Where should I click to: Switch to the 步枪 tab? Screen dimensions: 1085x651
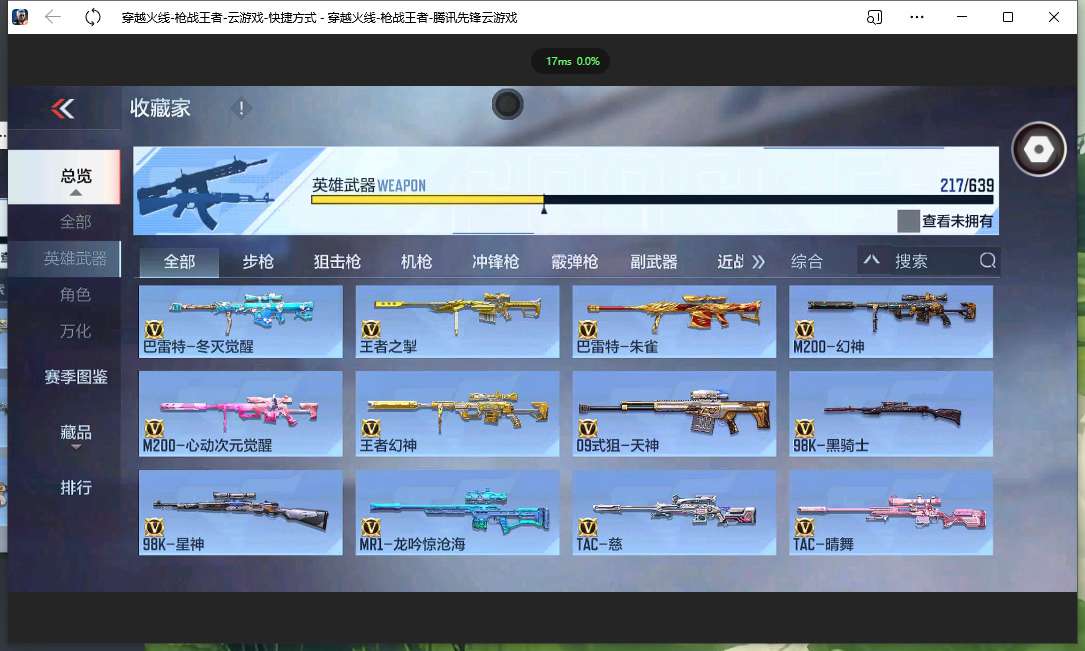click(258, 262)
